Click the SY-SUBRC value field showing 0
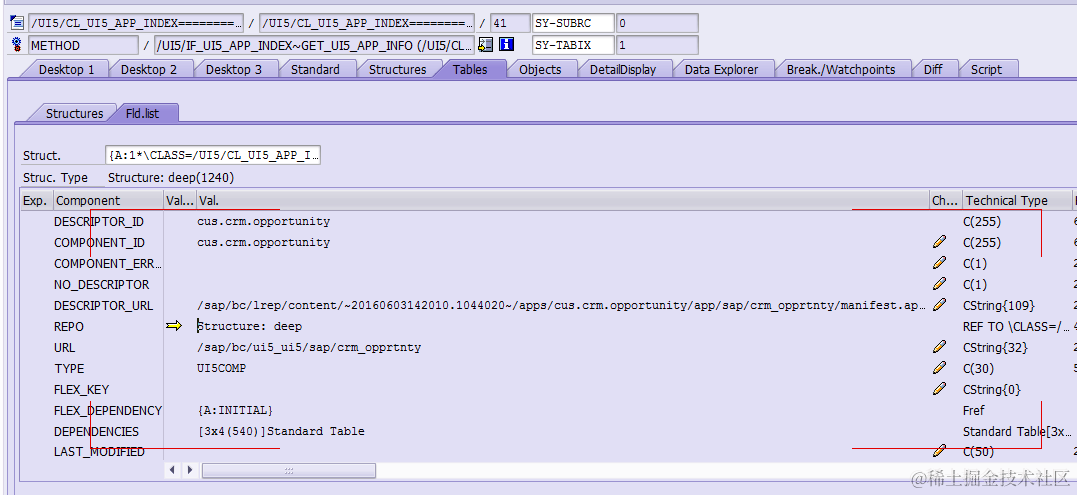Screen dimensions: 1077x495 [x=657, y=23]
